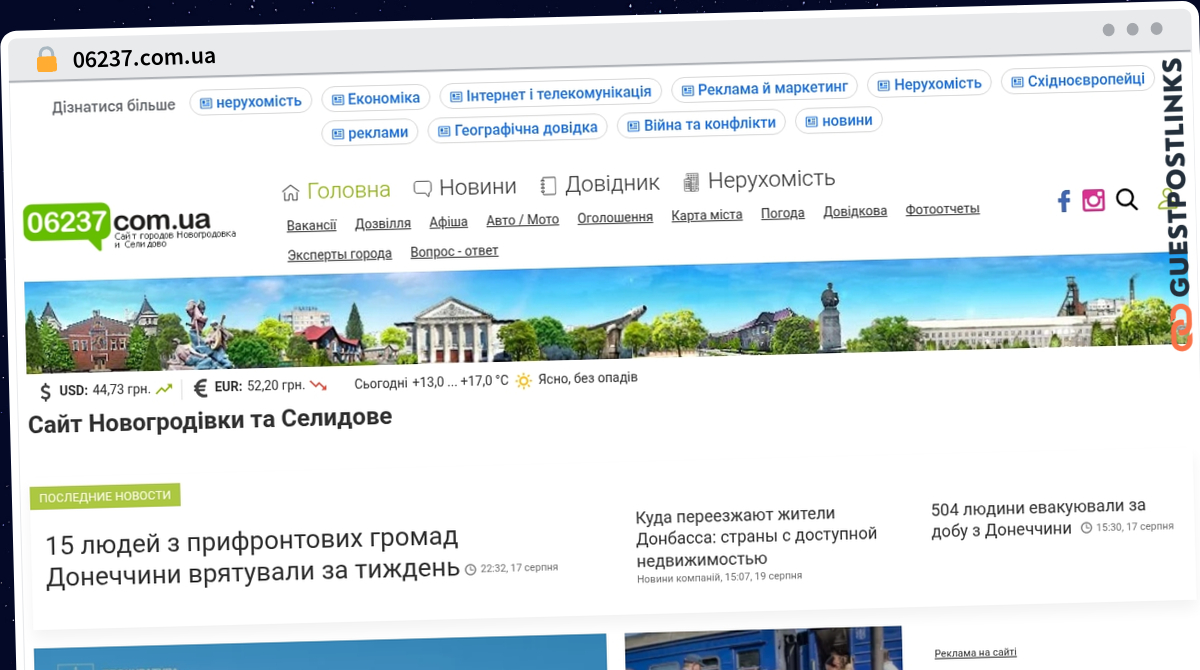
Task: Click the EUR exchange rate 52,20 грн.
Action: coord(260,386)
